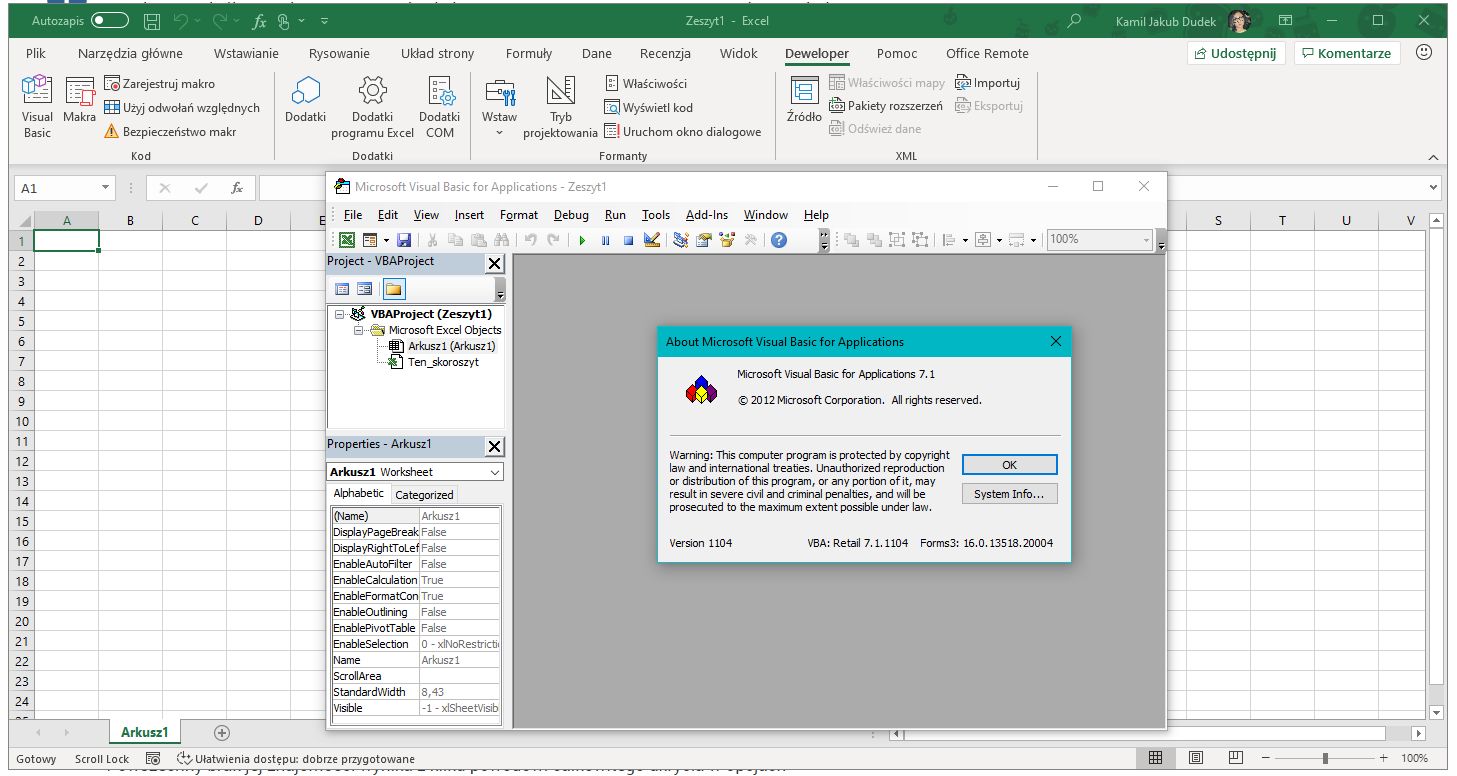Viewport: 1457px width, 776px height.
Task: Select the Arkusz1 sheet tab
Action: [144, 731]
